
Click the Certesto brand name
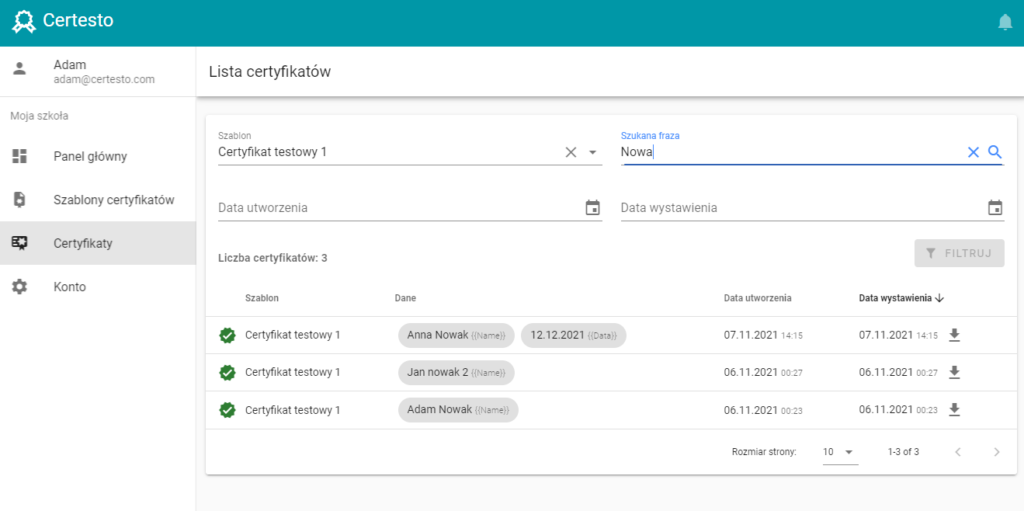pos(78,21)
